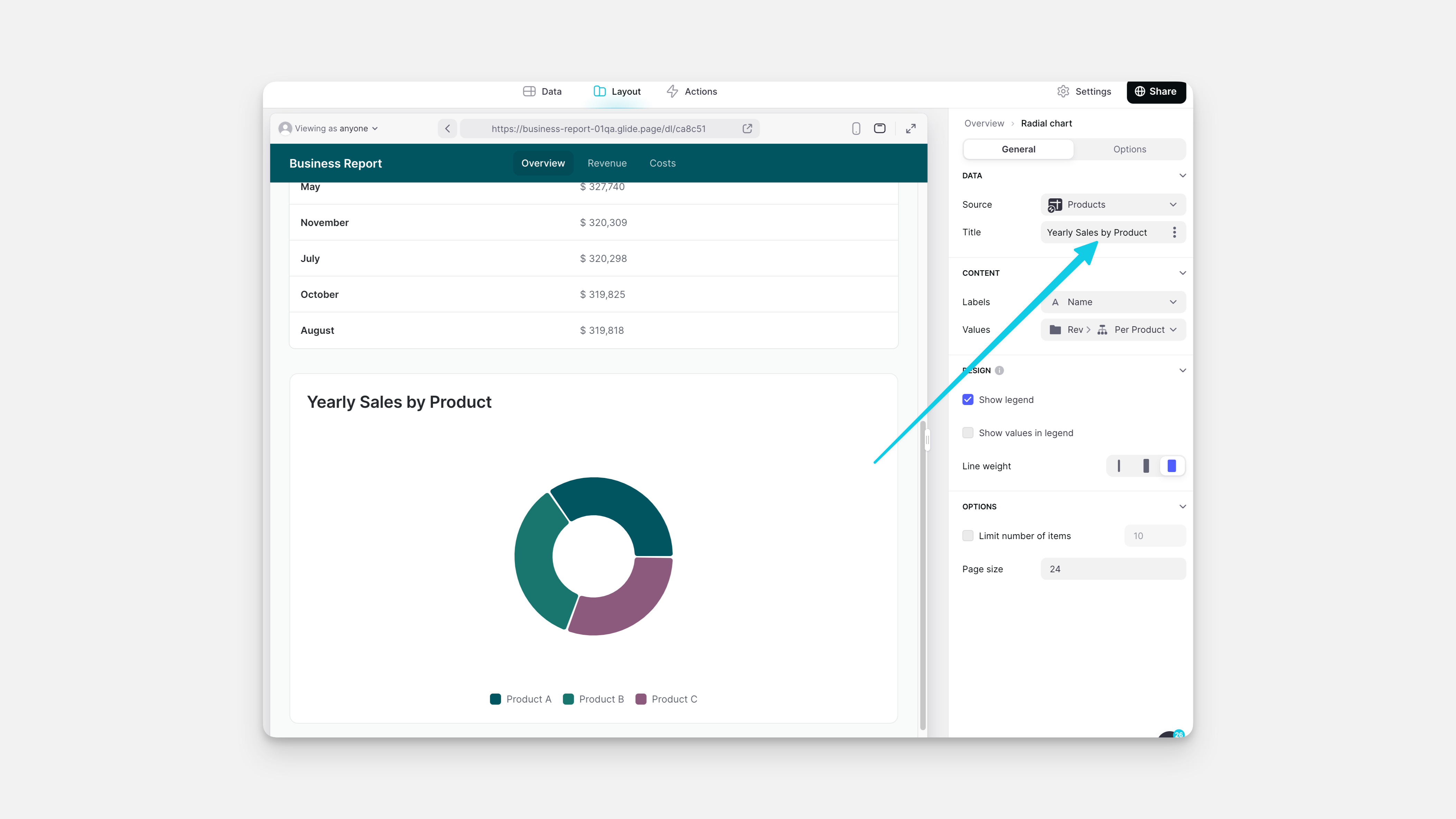Click the Design info icon
The image size is (1456, 819).
[999, 370]
